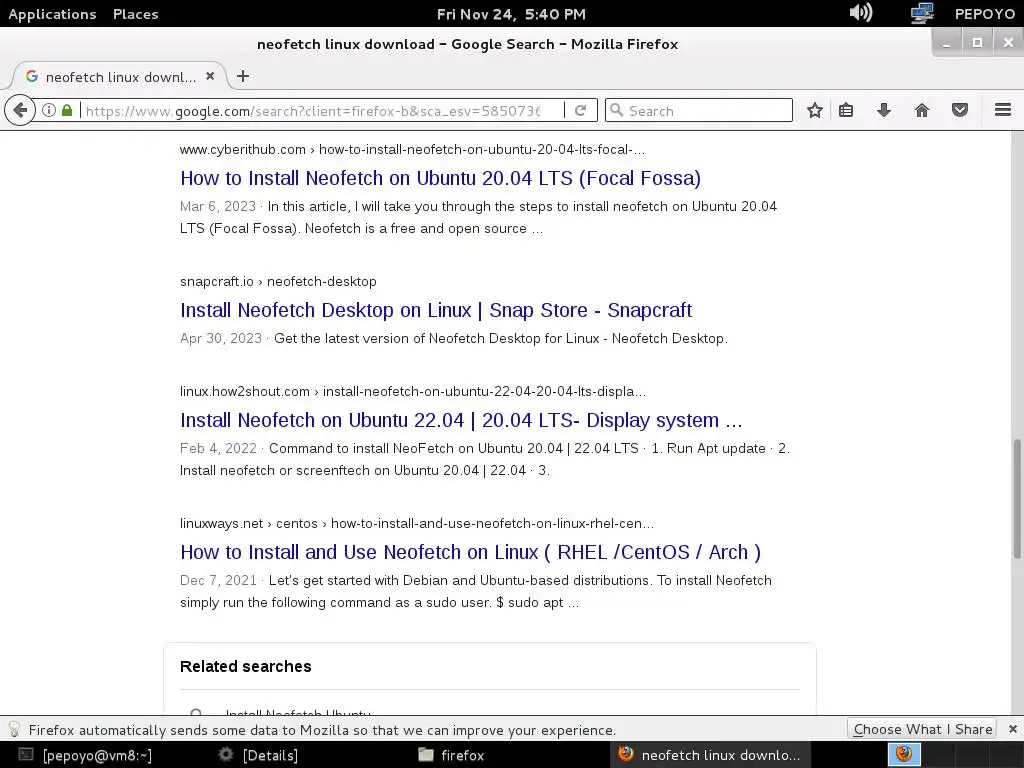
Task: Click the lightbulb icon in the notification bar
Action: [x=14, y=729]
